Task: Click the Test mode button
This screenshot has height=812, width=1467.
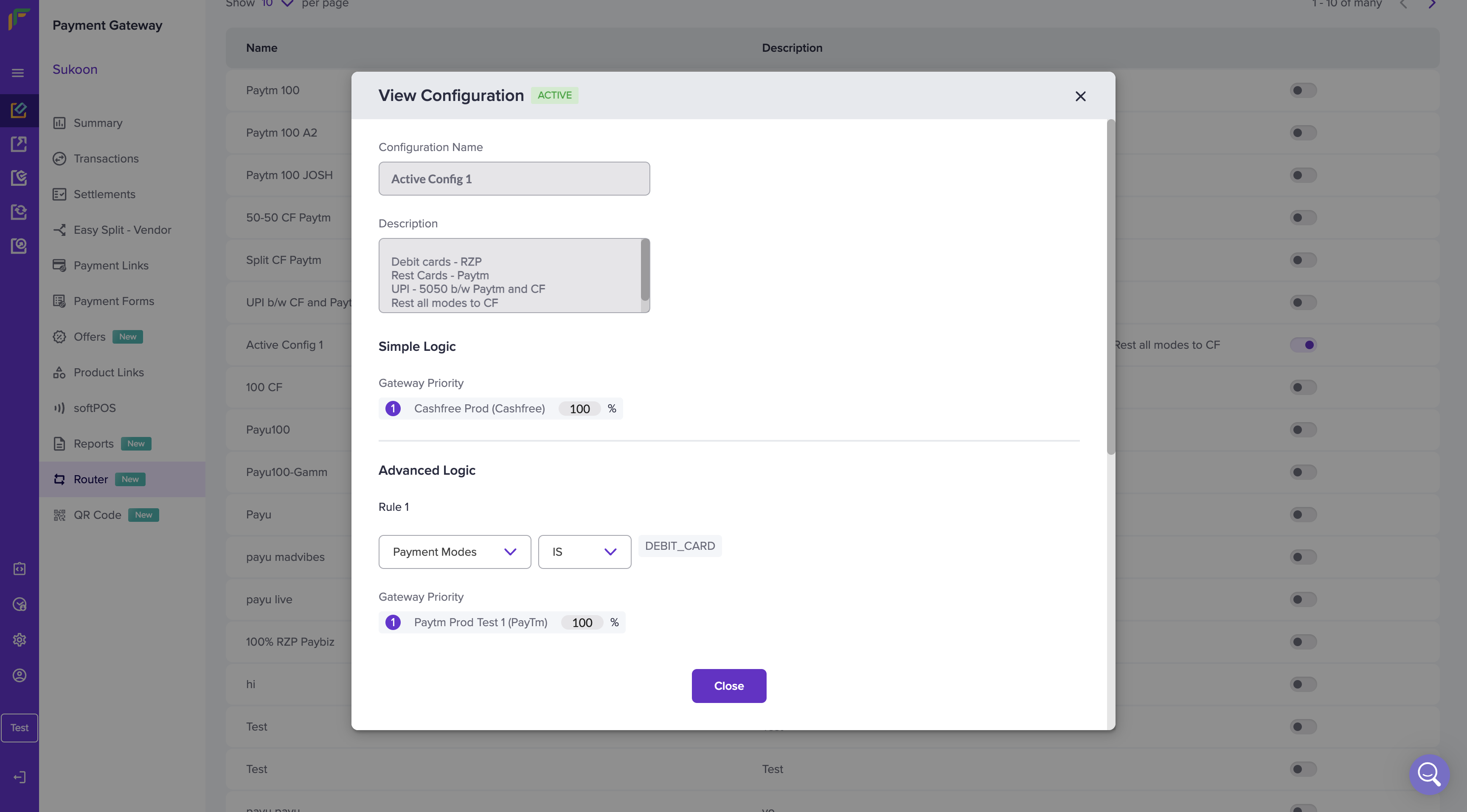Action: [20, 728]
